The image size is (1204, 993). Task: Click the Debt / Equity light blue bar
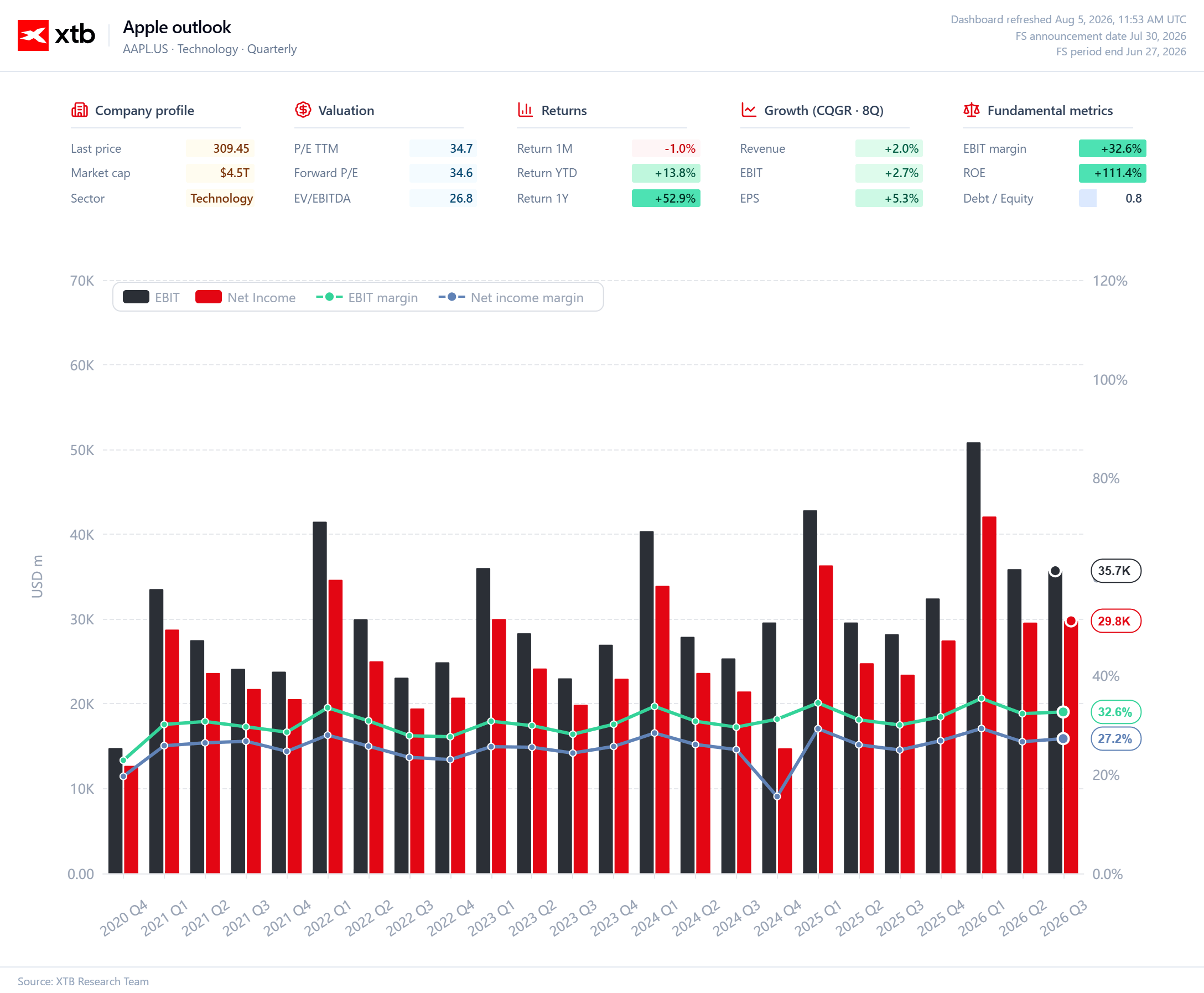[x=1087, y=198]
